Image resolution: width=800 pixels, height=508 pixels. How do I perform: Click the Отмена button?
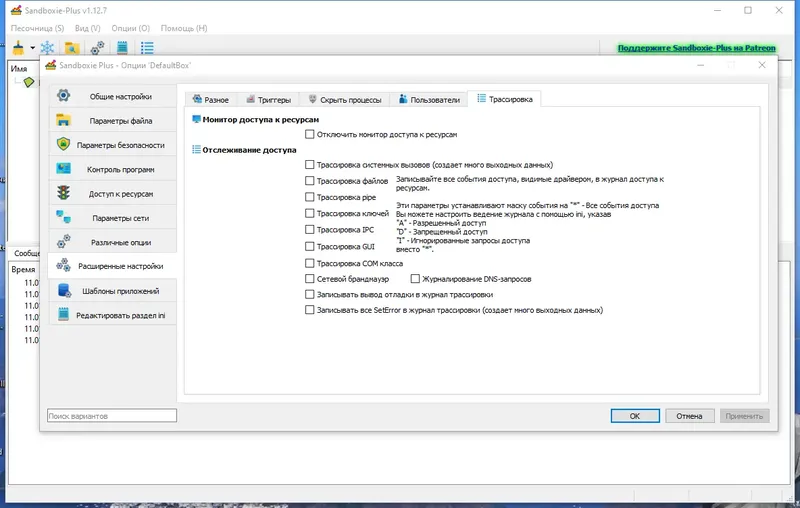pos(689,416)
